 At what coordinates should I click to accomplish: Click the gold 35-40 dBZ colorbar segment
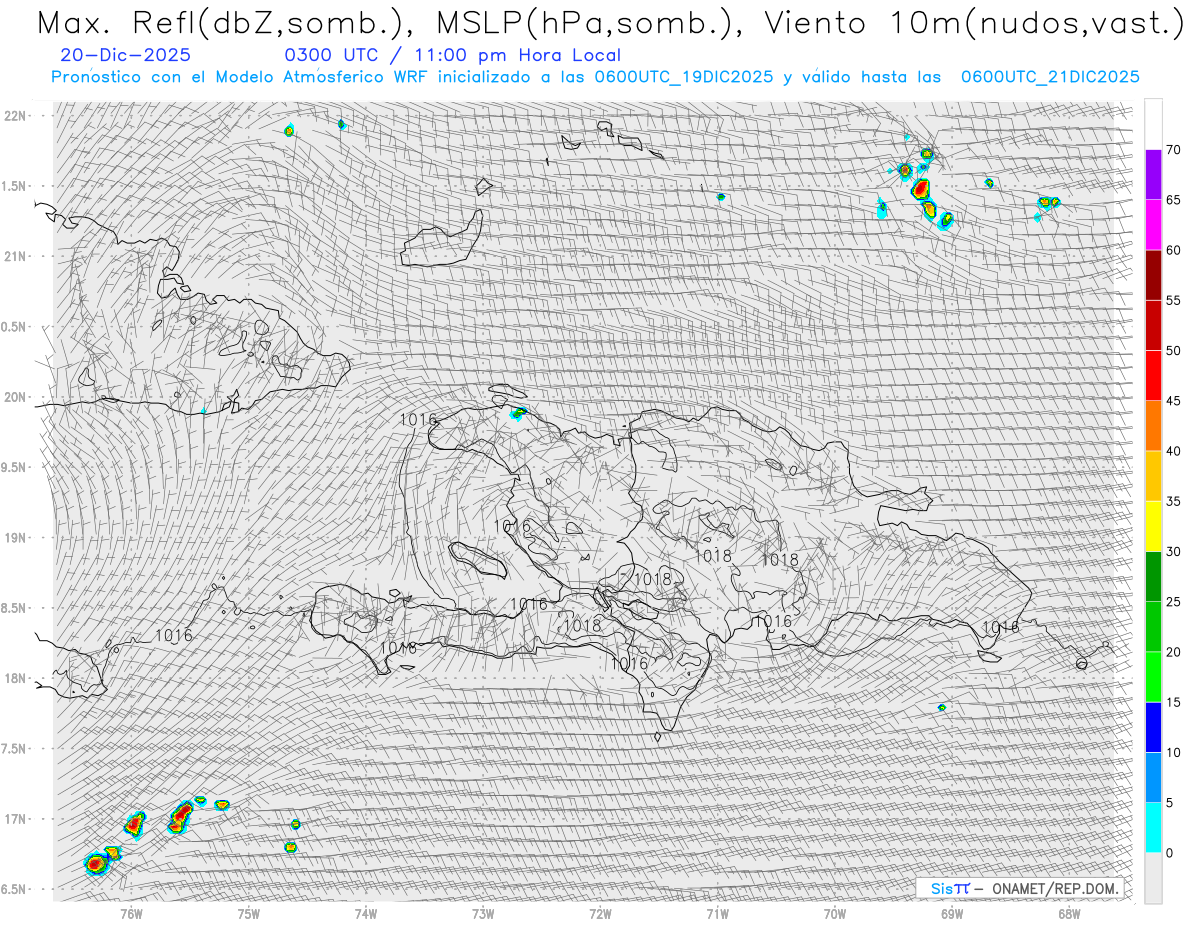tap(1153, 476)
